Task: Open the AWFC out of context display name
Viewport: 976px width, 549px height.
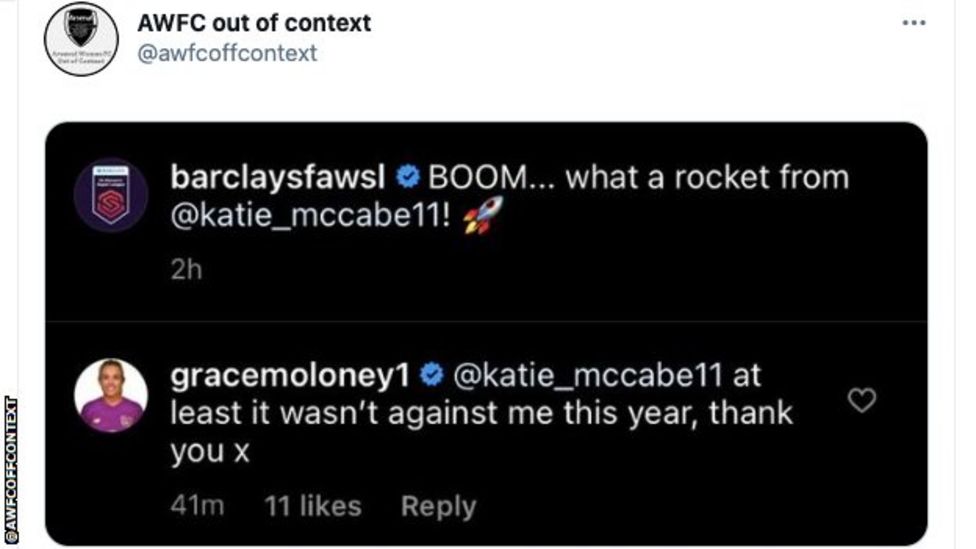Action: (x=254, y=23)
